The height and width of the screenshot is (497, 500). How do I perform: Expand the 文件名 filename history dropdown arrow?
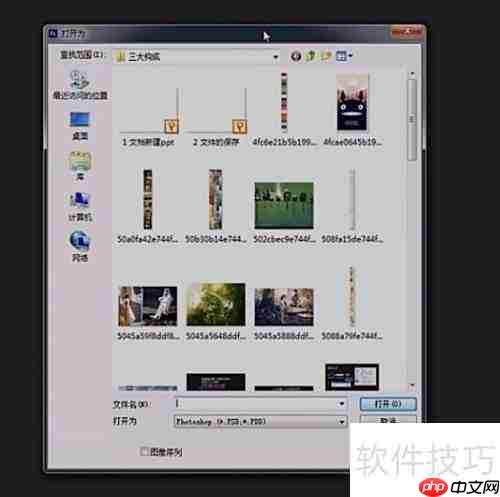tap(342, 404)
